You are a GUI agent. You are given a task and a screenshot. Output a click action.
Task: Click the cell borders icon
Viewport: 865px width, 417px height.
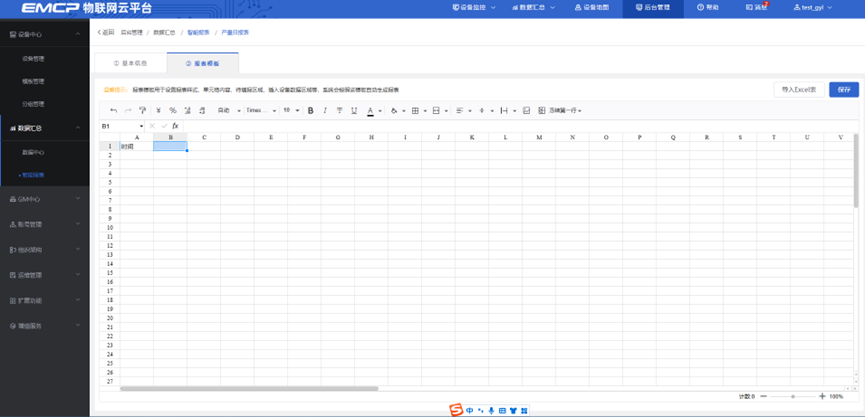click(415, 110)
